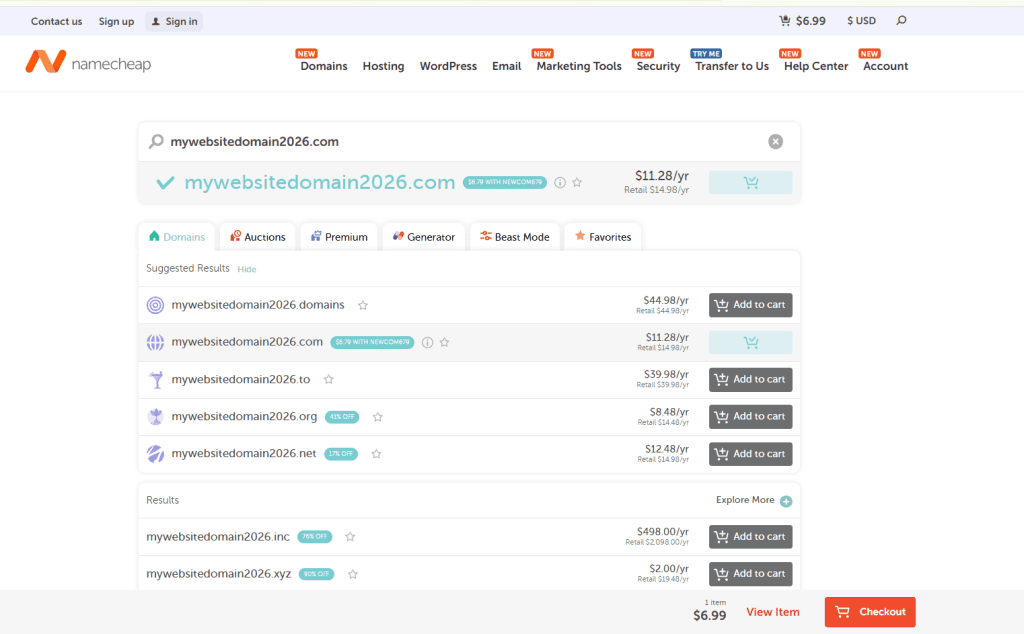Viewport: 1024px width, 634px height.
Task: Add mywebsitedomain2026.xyz to cart
Action: coord(750,574)
